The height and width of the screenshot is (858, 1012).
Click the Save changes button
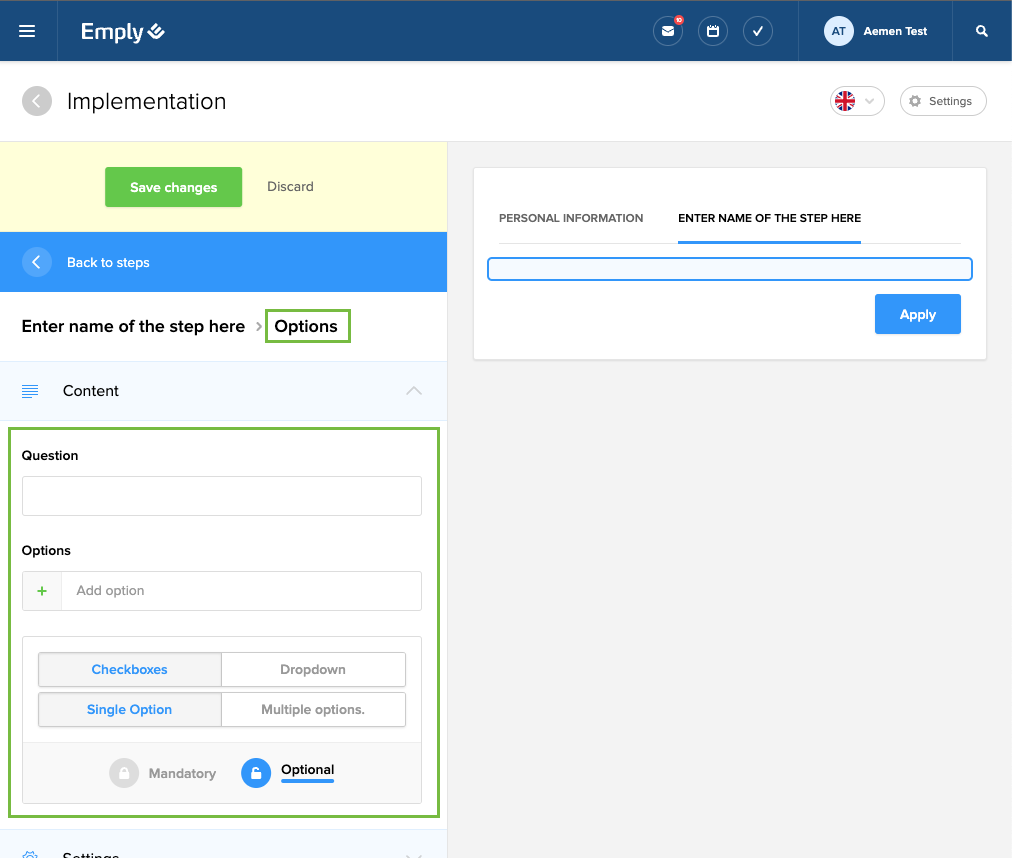pyautogui.click(x=173, y=187)
